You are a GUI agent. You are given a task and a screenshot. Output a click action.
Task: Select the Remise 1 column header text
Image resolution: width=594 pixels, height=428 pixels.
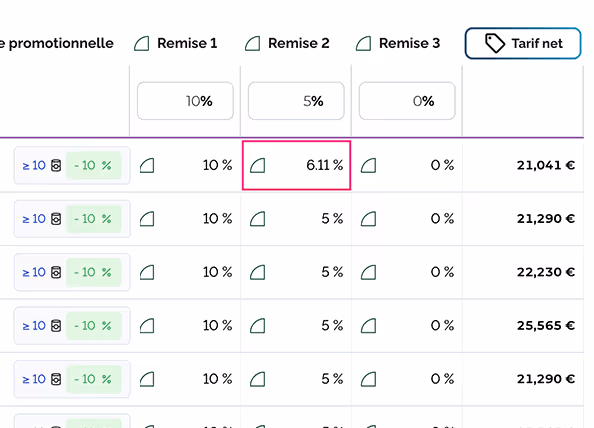[x=188, y=43]
